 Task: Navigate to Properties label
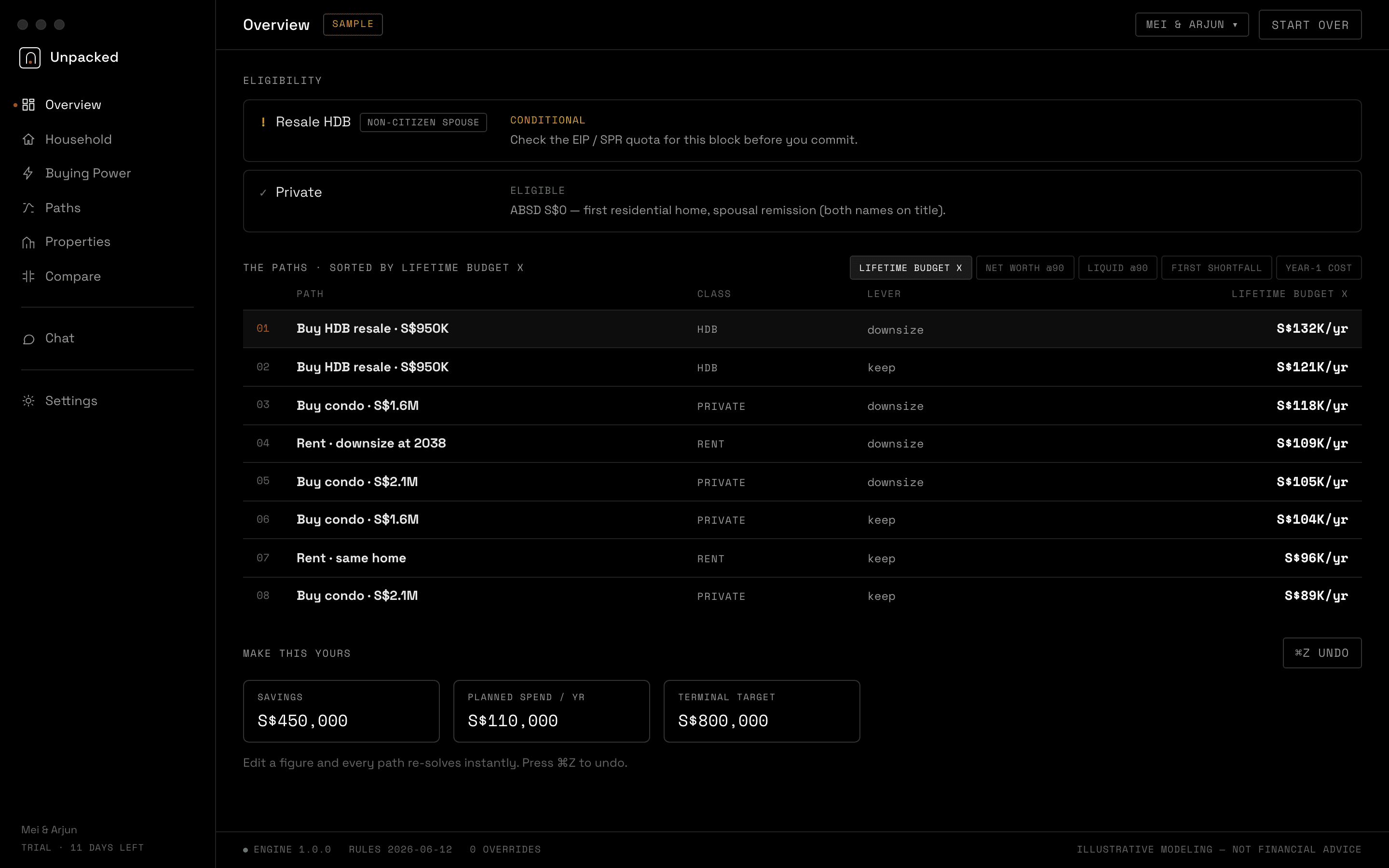pyautogui.click(x=78, y=242)
